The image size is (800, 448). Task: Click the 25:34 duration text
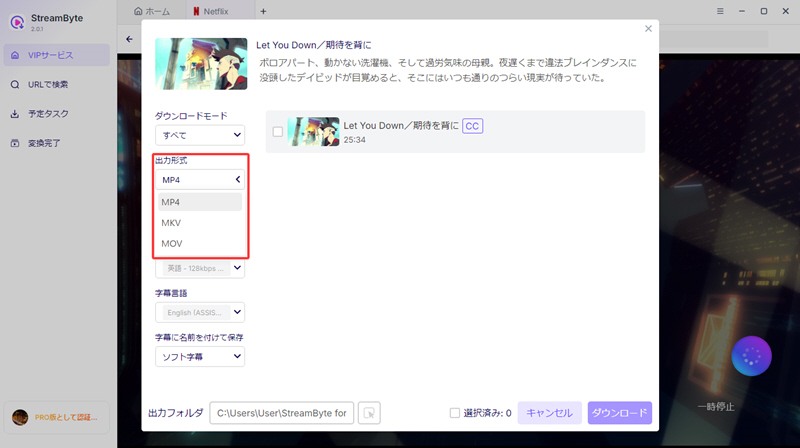[x=355, y=140]
